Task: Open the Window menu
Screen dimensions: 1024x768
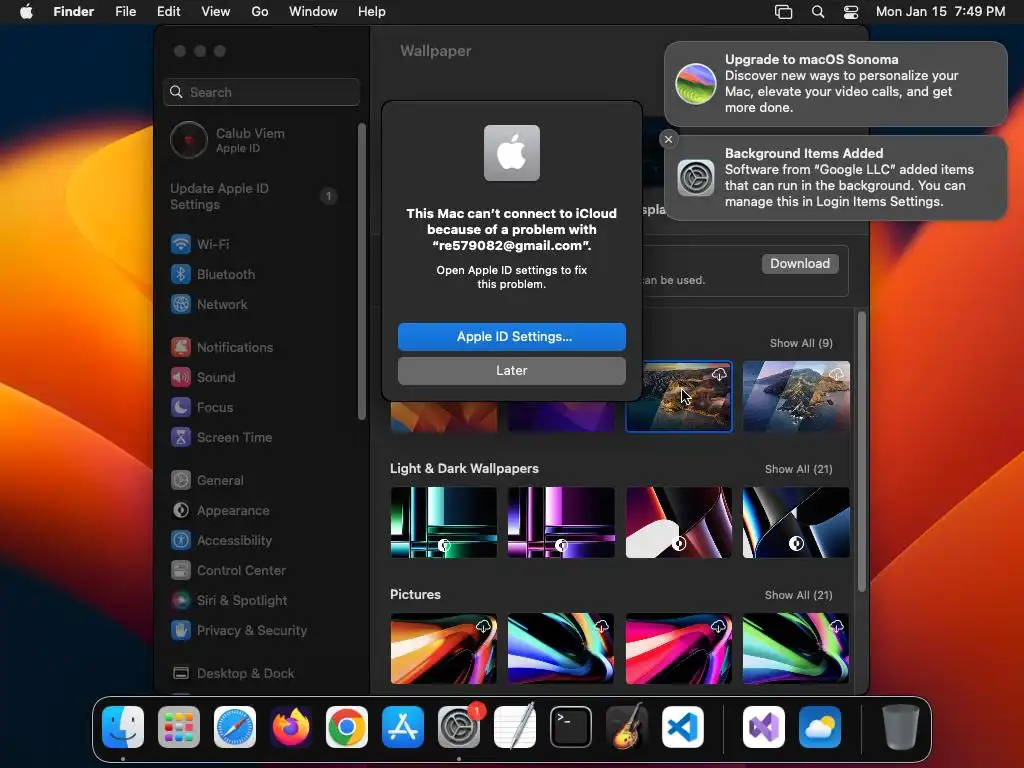Action: 313,12
